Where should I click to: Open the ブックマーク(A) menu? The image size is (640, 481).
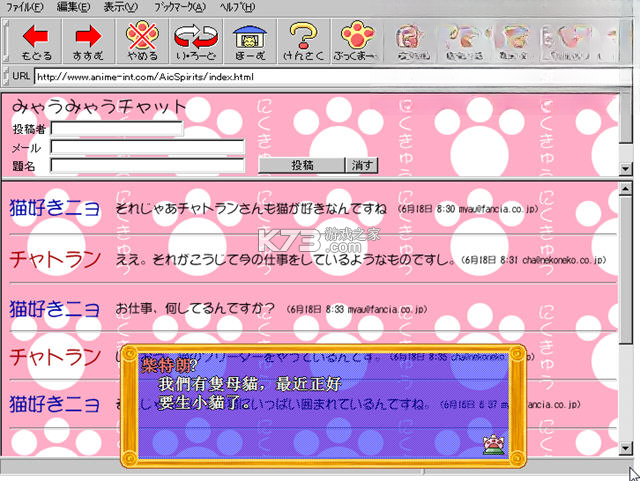180,7
